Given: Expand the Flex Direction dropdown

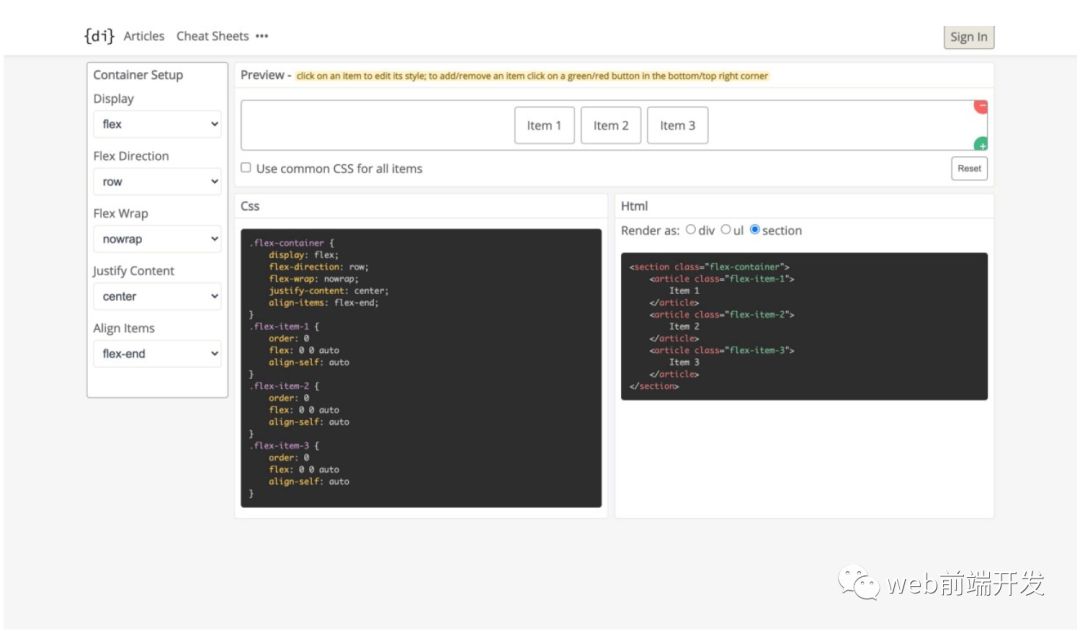Looking at the screenshot, I should tap(157, 182).
